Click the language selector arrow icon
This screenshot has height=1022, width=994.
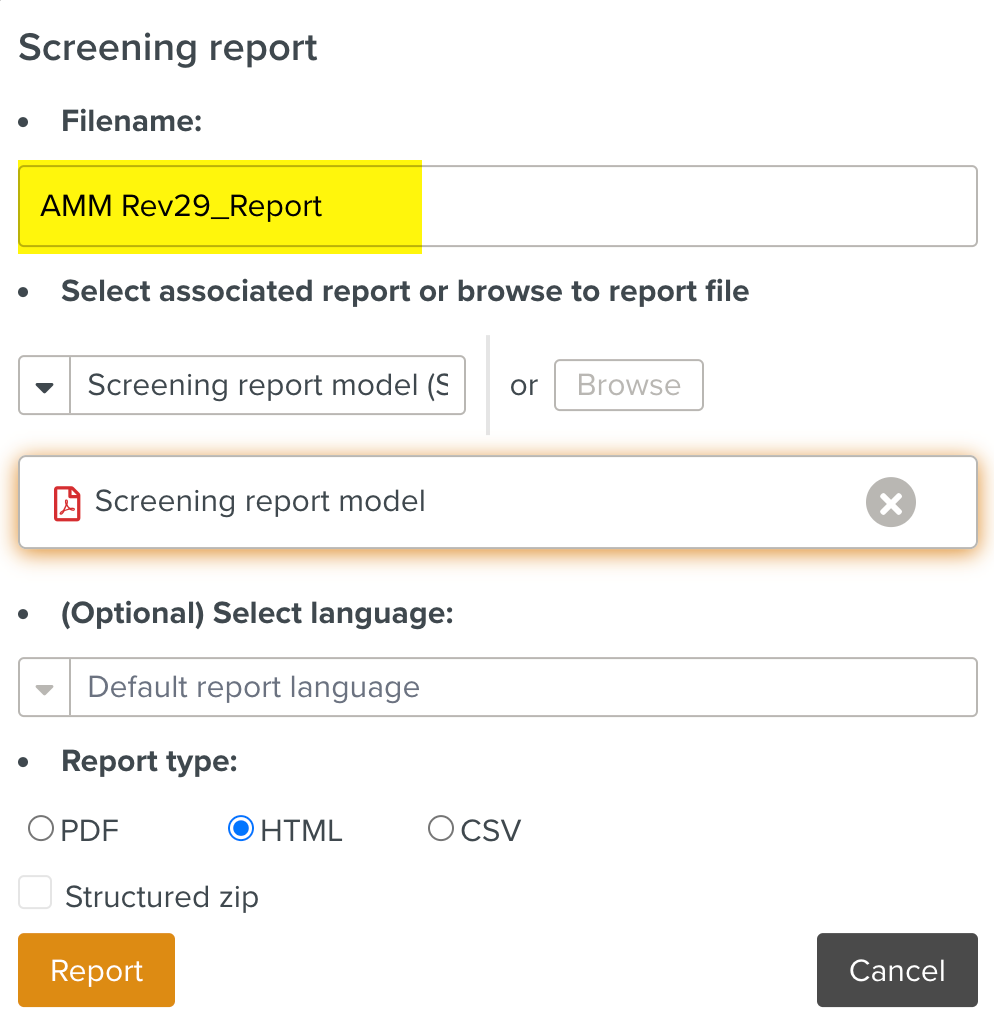44,688
